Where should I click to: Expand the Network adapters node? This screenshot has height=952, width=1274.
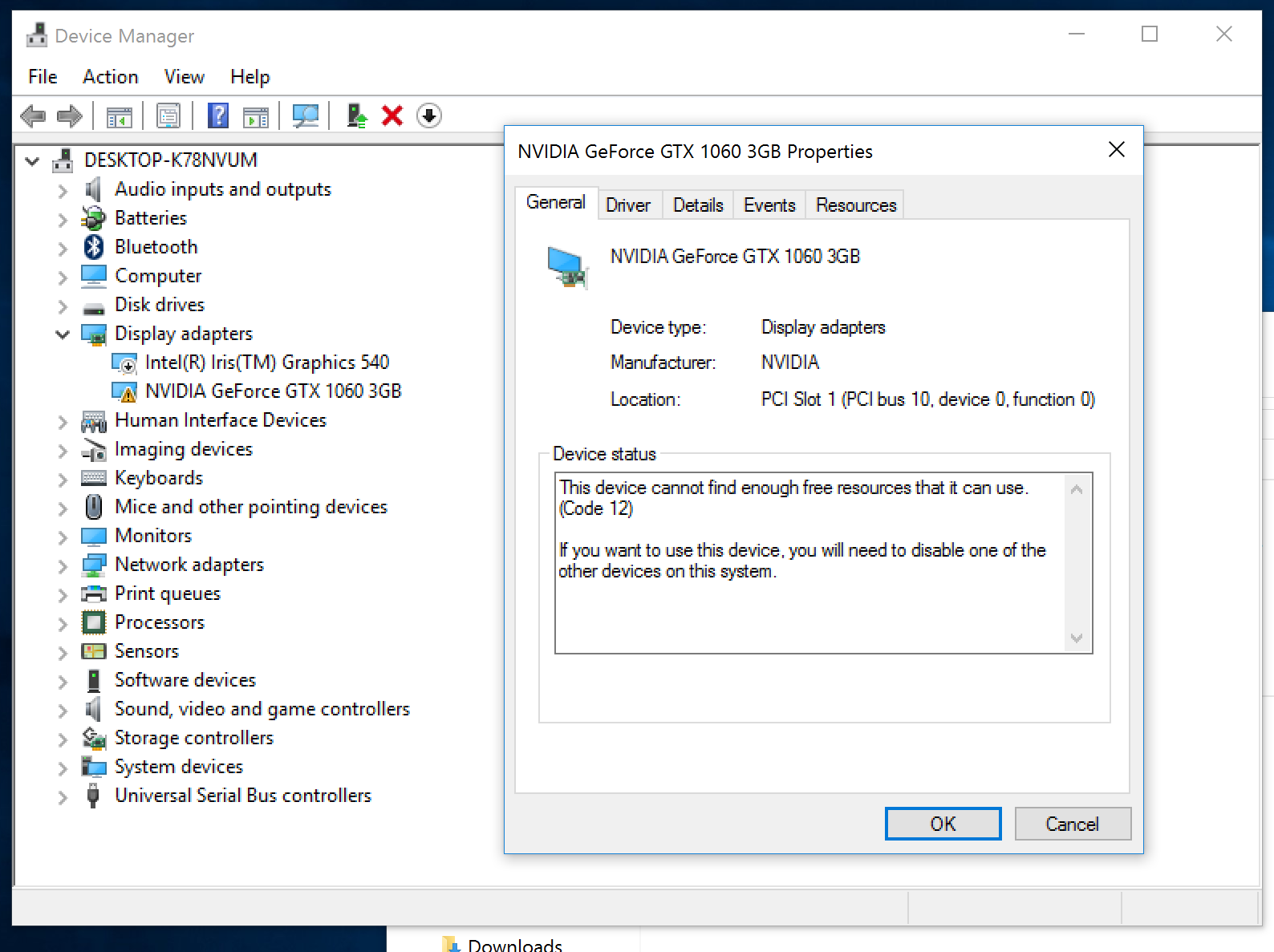pyautogui.click(x=63, y=565)
